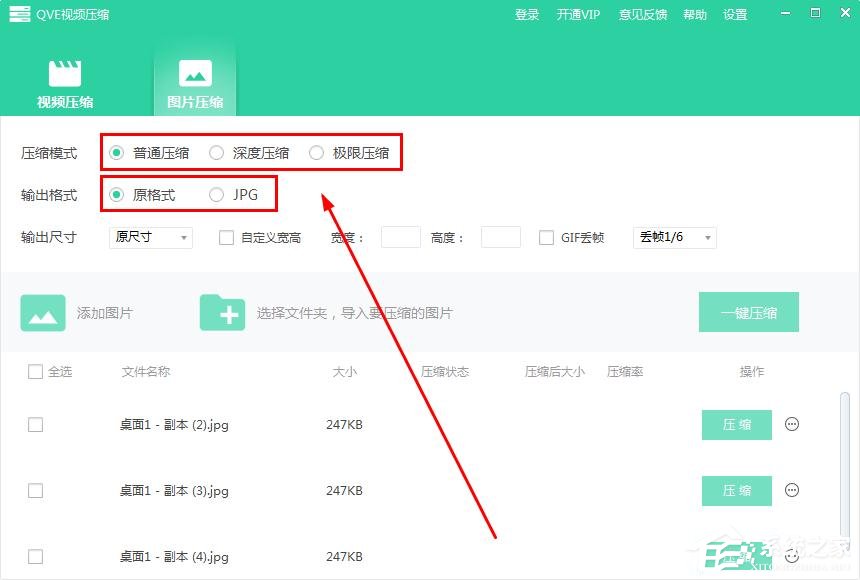Open the 设置 menu in the title bar
This screenshot has width=860, height=580.
pyautogui.click(x=735, y=14)
